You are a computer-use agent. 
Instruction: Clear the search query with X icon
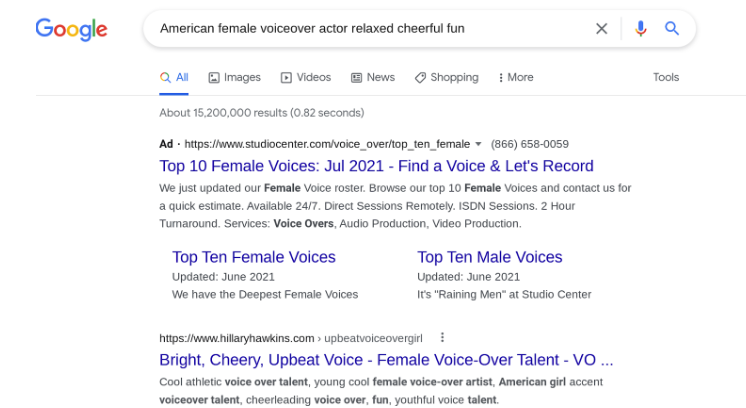[601, 29]
